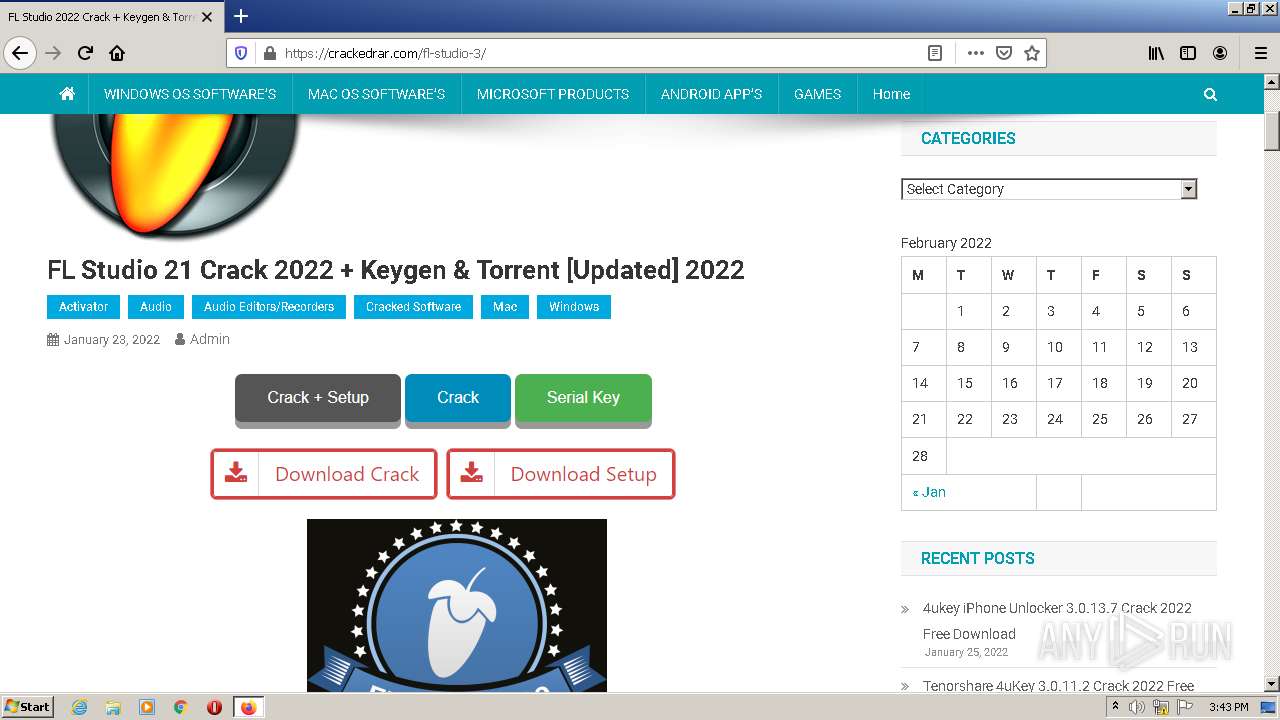Click taskbar clock 3:43 PM

pyautogui.click(x=1228, y=707)
